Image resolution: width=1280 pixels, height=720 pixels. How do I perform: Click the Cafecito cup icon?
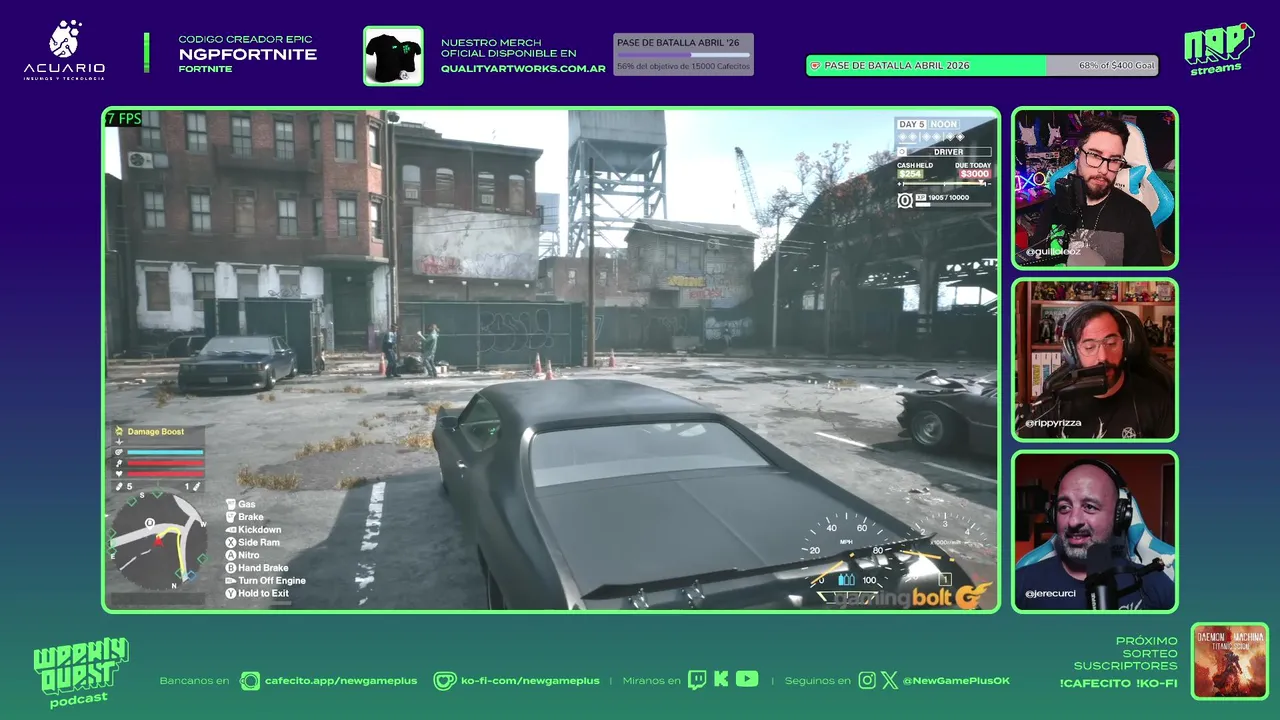point(250,681)
